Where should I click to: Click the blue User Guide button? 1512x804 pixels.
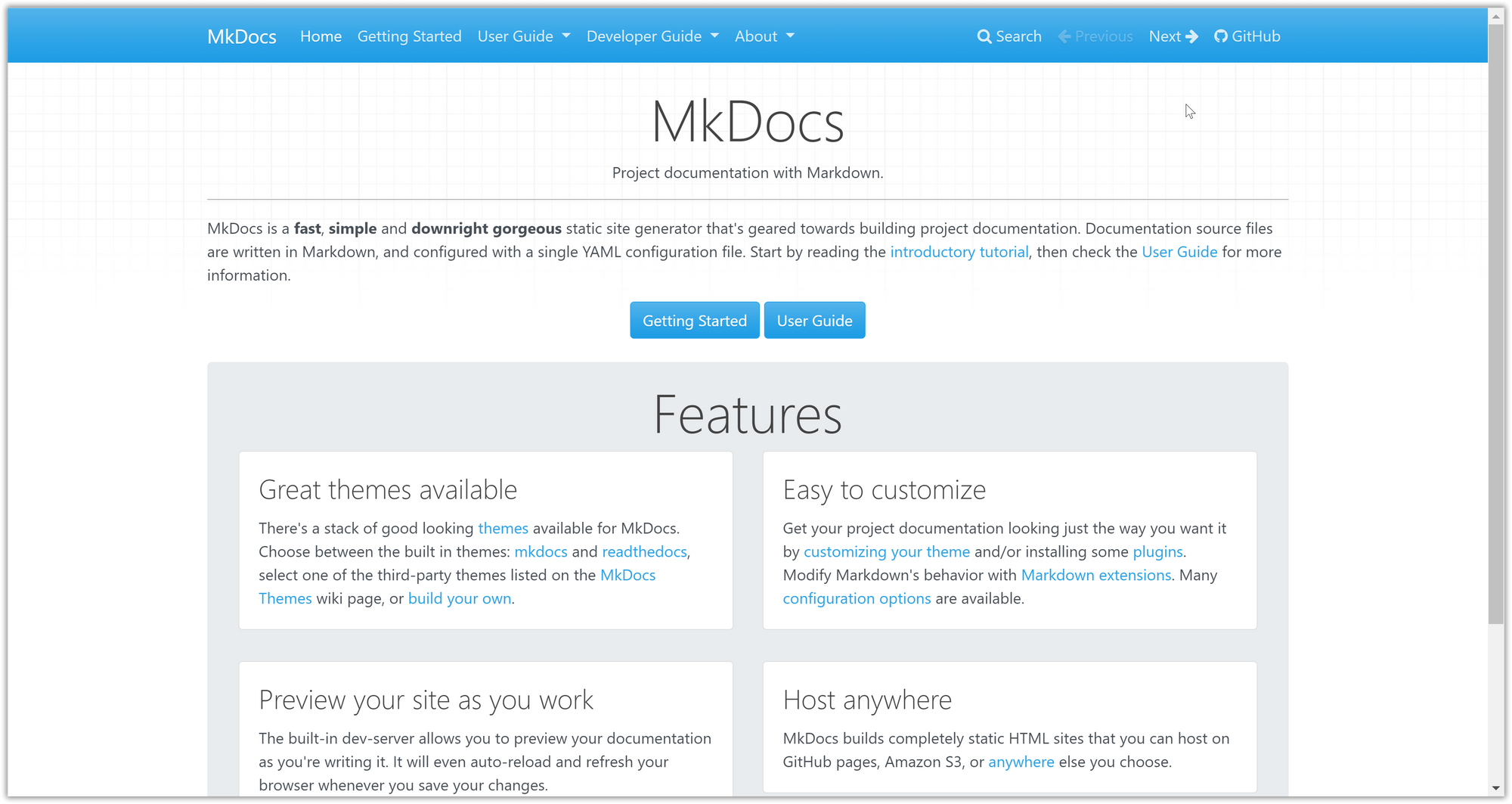pyautogui.click(x=814, y=321)
